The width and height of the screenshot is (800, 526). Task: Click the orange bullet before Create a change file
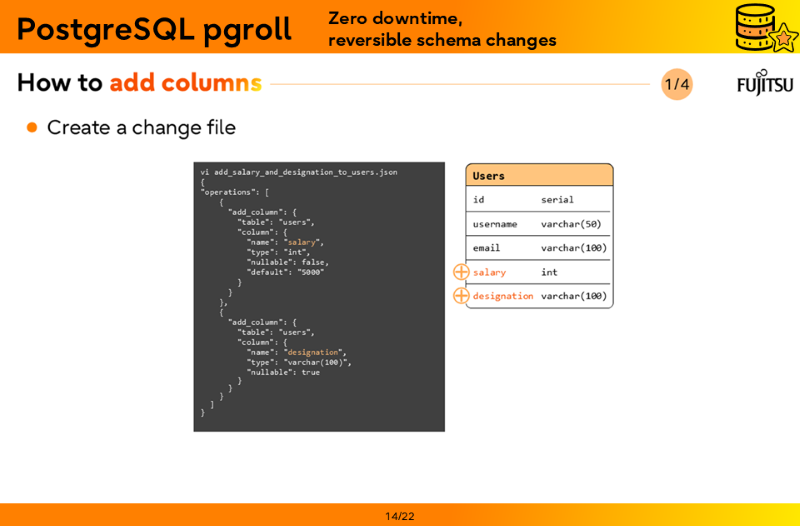[x=32, y=127]
